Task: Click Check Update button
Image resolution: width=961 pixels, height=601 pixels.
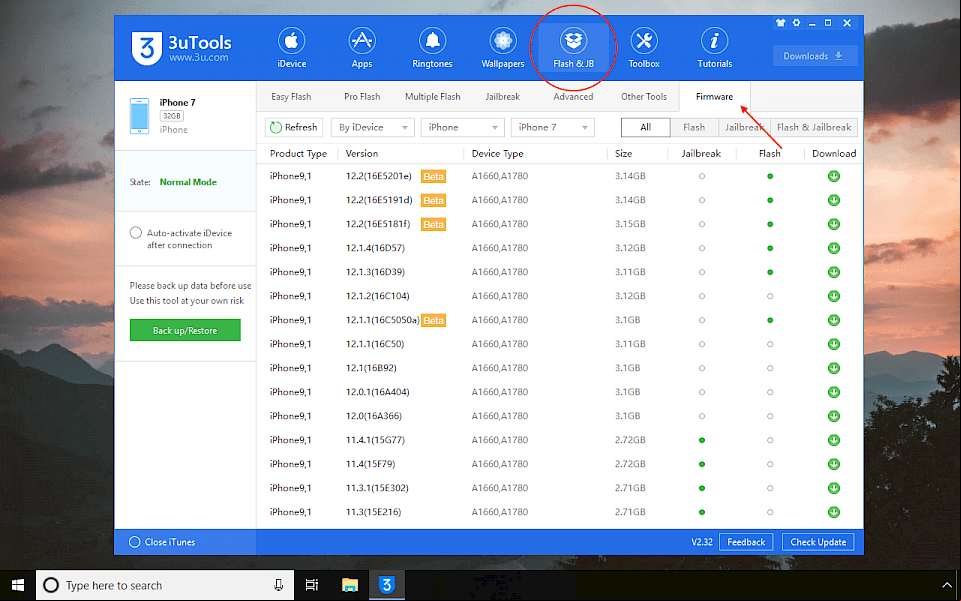Action: click(818, 542)
